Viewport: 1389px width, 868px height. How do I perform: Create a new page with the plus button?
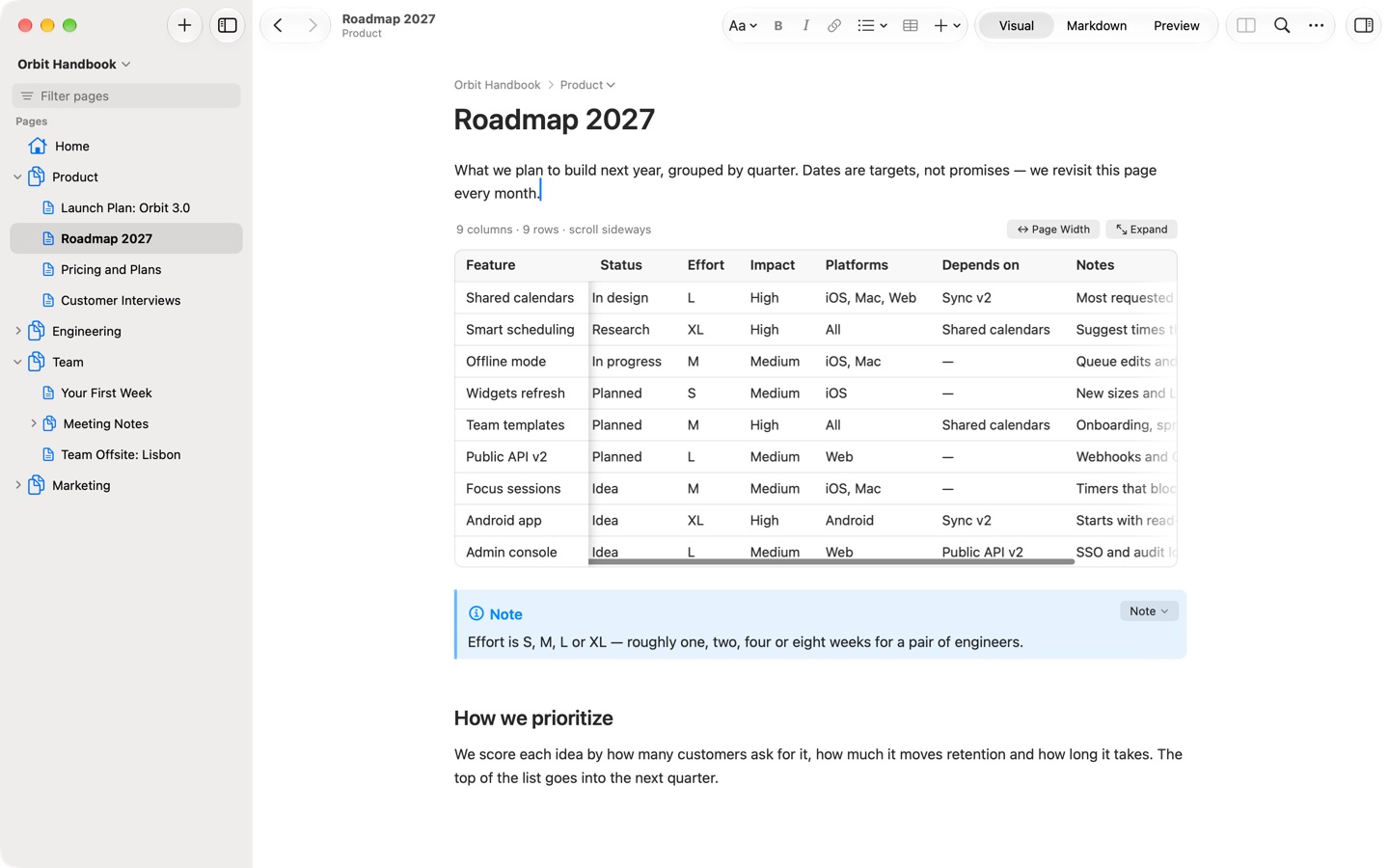click(184, 25)
